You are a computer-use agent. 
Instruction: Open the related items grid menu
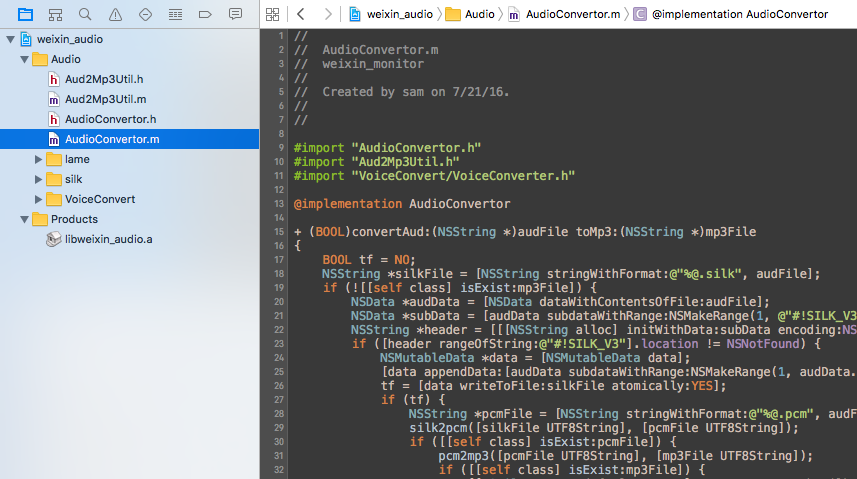pos(272,14)
